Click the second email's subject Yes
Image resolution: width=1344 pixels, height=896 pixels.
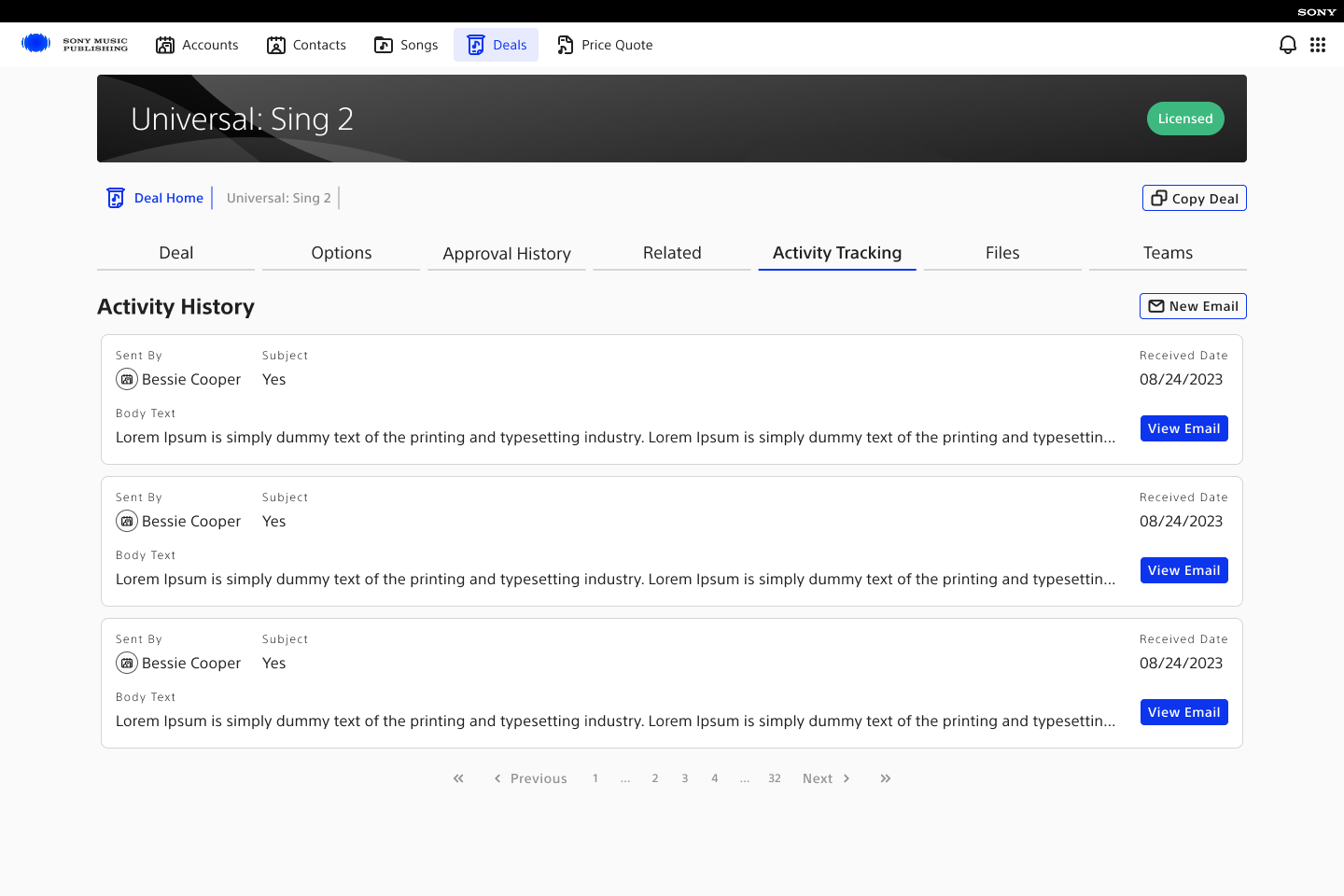click(x=273, y=521)
